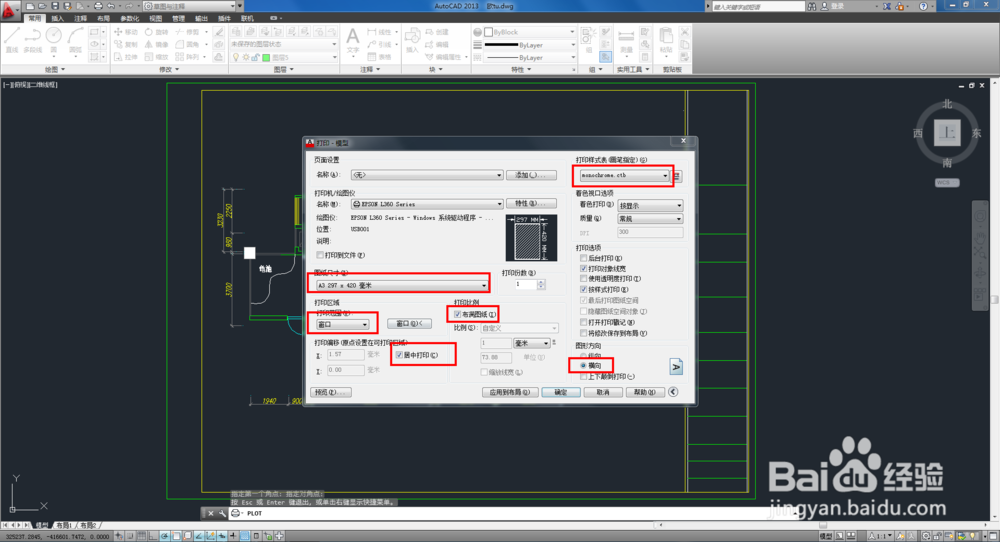Select the Move (移动) tool
The width and height of the screenshot is (1000, 542).
[126, 32]
